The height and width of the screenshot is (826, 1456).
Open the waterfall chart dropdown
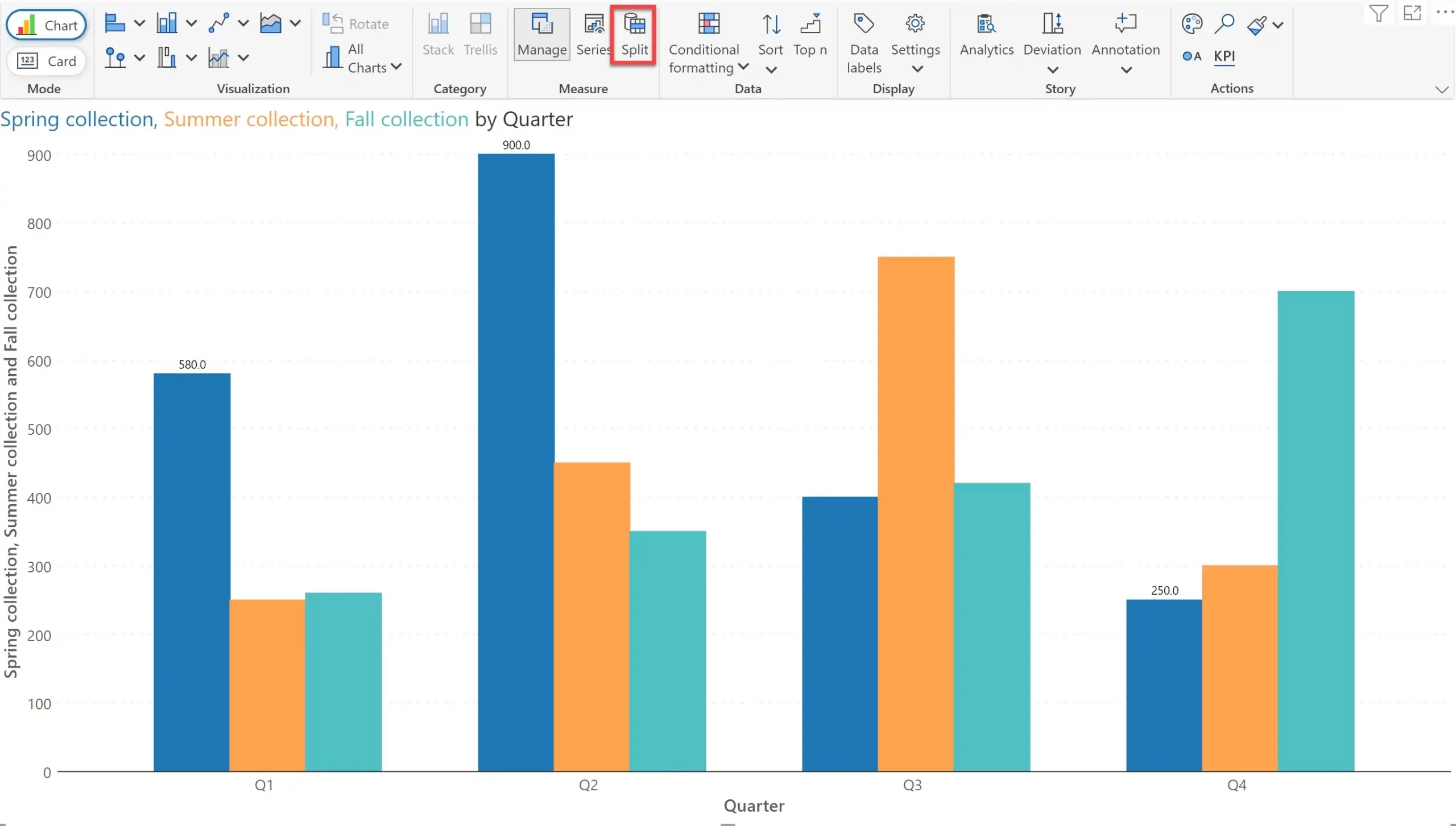point(191,57)
